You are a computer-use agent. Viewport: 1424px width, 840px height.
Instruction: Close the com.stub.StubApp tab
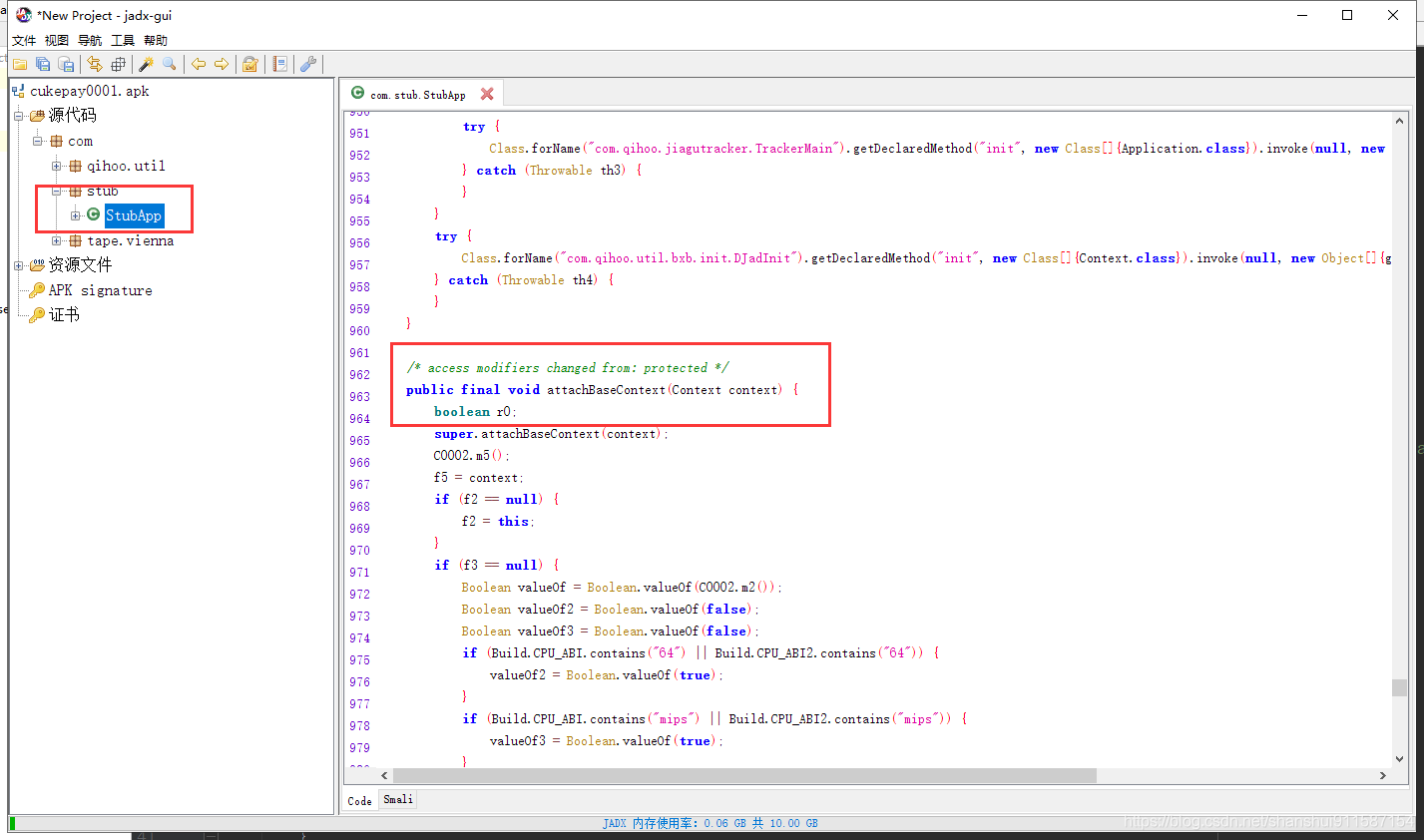[x=487, y=94]
